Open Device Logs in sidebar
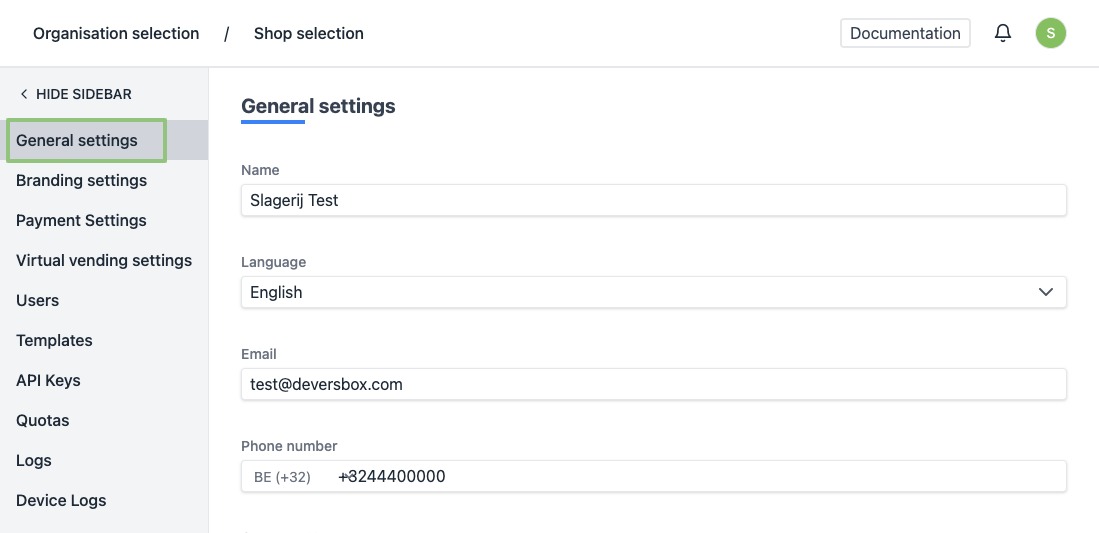The width and height of the screenshot is (1099, 533). tap(61, 500)
